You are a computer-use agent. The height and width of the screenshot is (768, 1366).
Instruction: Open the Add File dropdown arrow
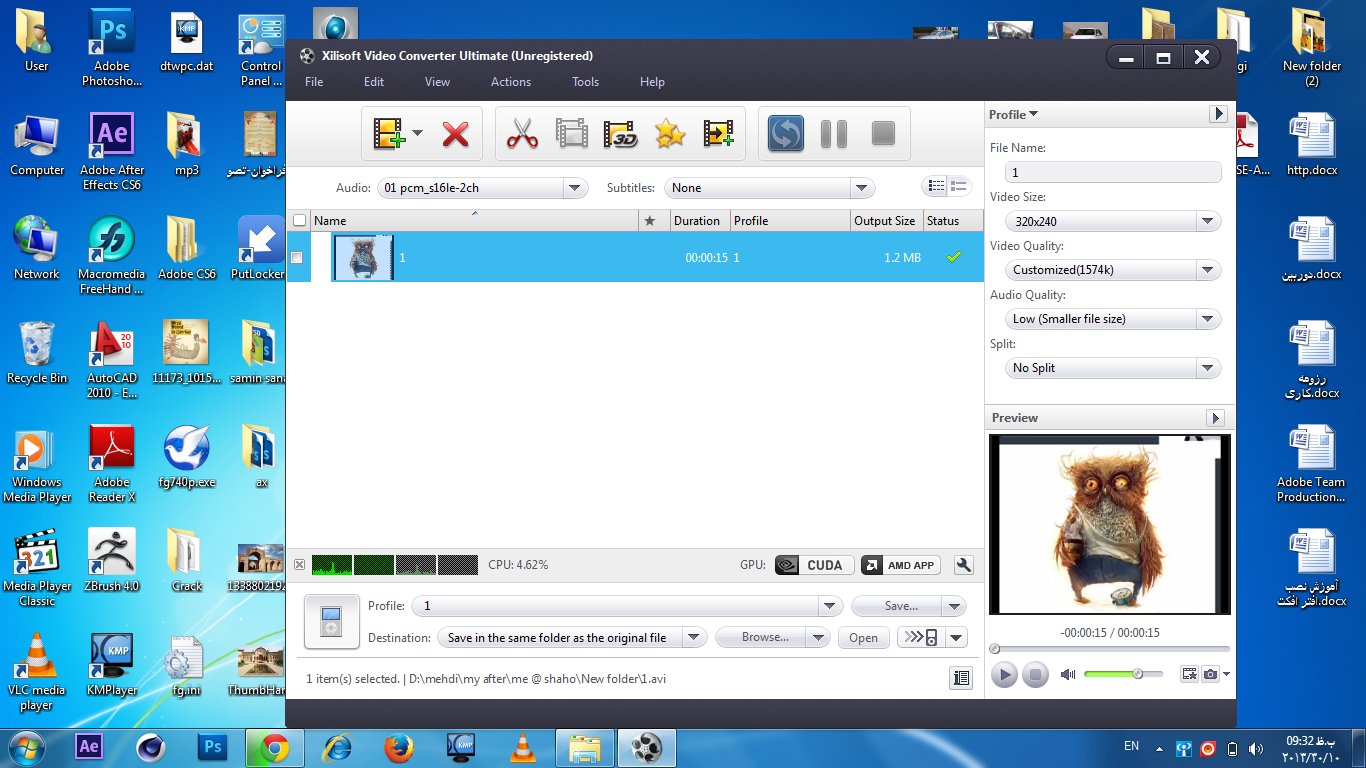[x=417, y=133]
